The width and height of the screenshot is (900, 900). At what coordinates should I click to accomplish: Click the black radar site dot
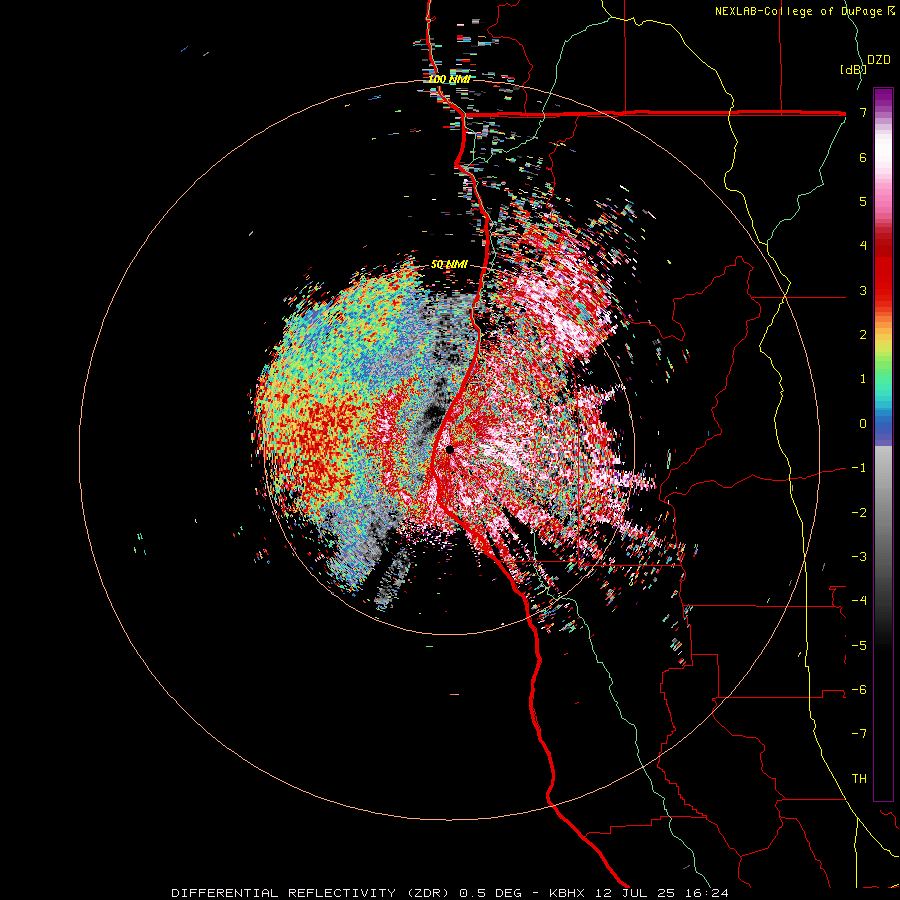pos(449,449)
